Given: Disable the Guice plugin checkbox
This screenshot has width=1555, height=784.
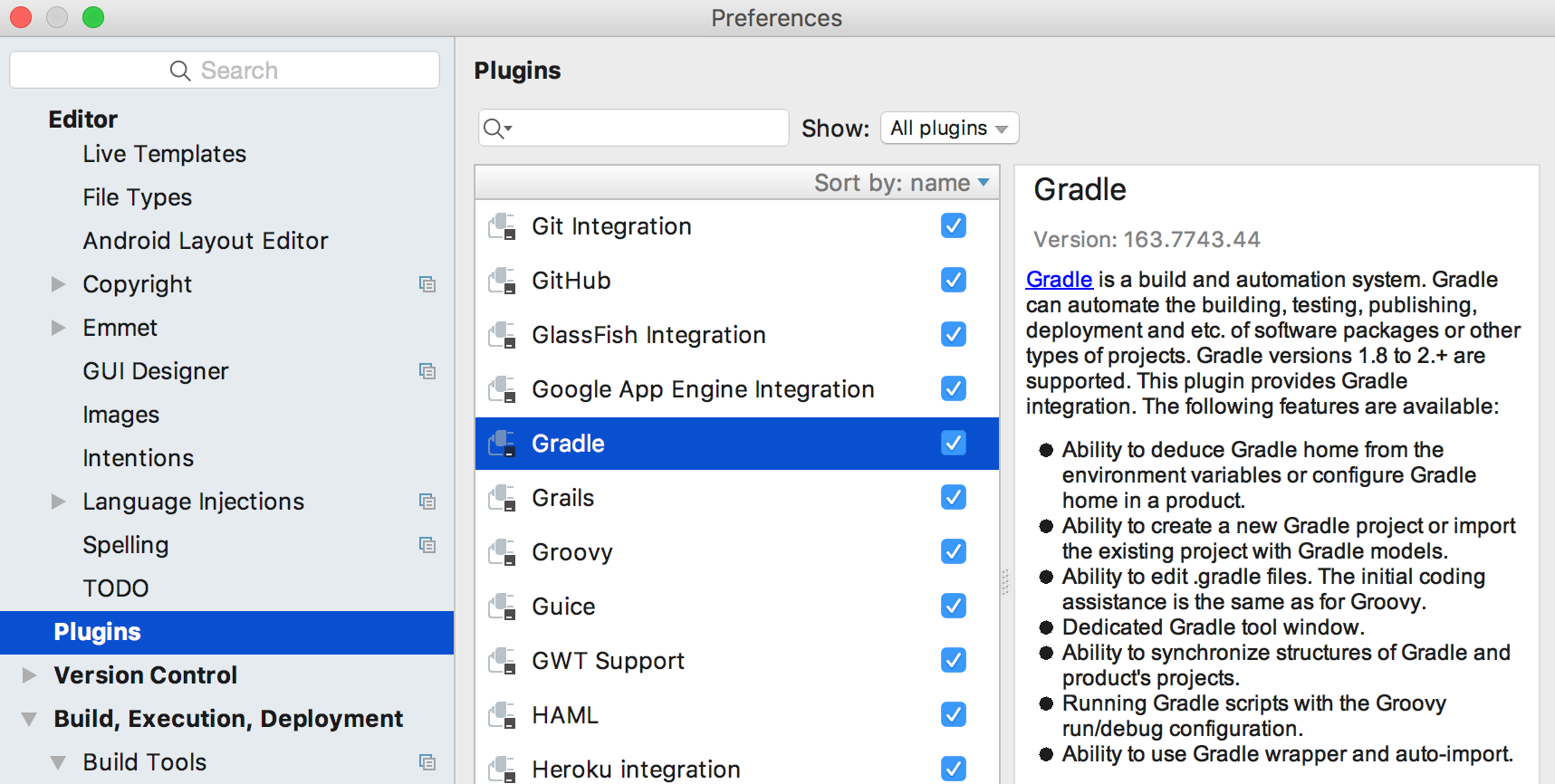Looking at the screenshot, I should point(954,606).
